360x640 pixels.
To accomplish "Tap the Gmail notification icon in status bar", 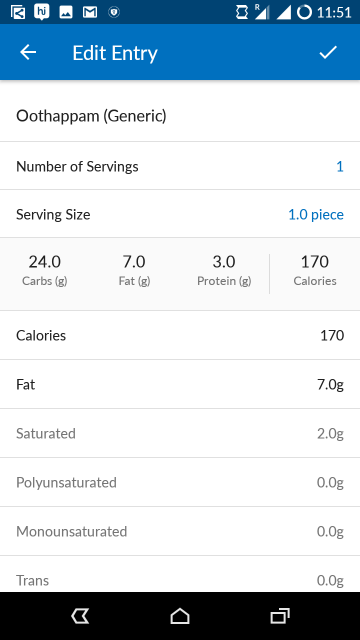I will click(x=90, y=12).
